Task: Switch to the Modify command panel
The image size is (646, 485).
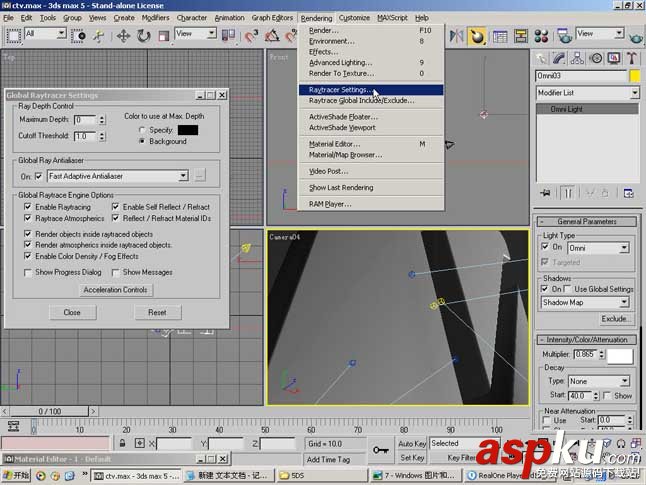Action: pyautogui.click(x=559, y=59)
